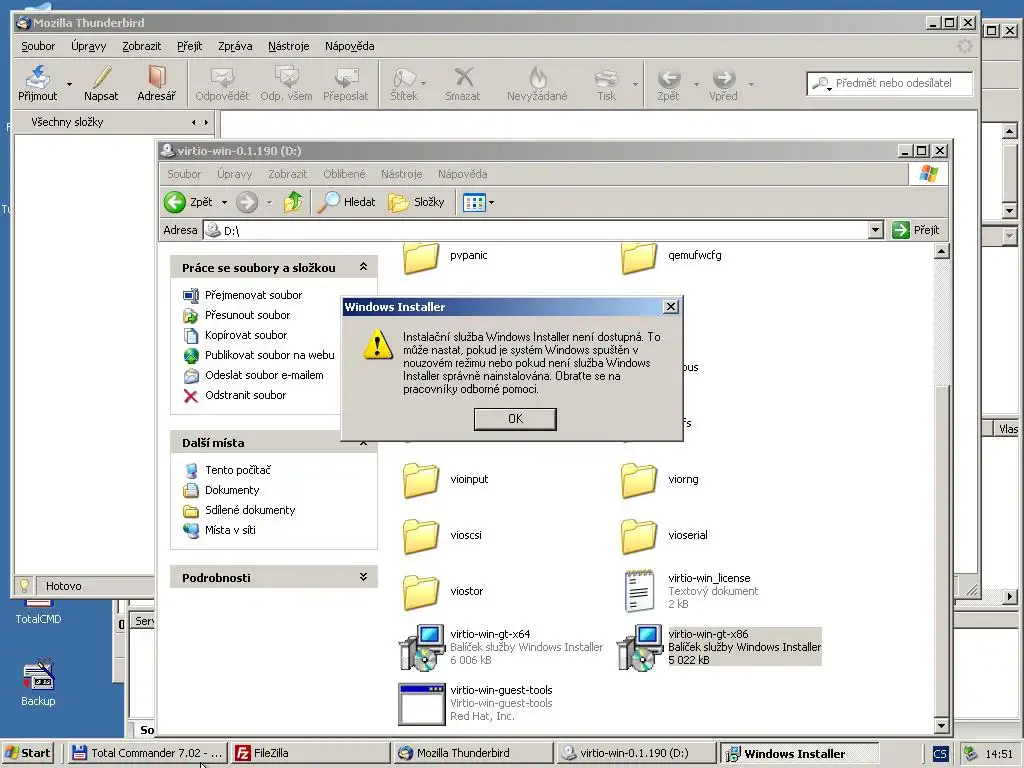
Task: Expand the Podrobnosti panel
Action: [363, 577]
